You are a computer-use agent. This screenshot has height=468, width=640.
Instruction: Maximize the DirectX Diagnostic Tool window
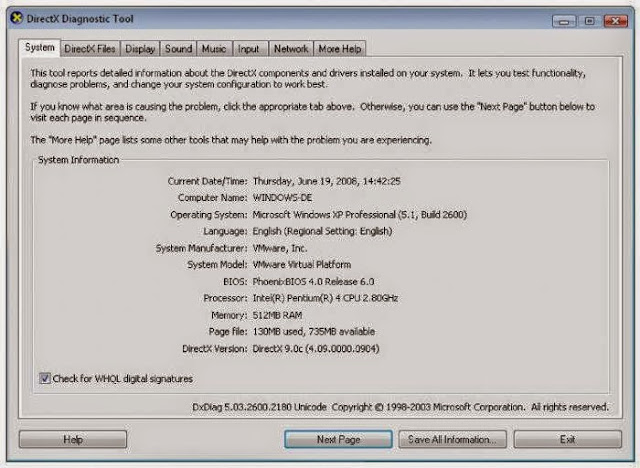click(x=589, y=21)
